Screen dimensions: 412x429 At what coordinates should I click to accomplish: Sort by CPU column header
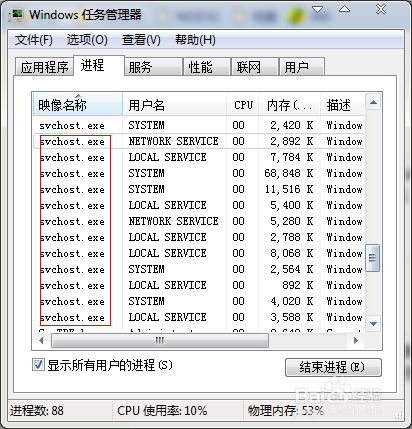tap(243, 105)
